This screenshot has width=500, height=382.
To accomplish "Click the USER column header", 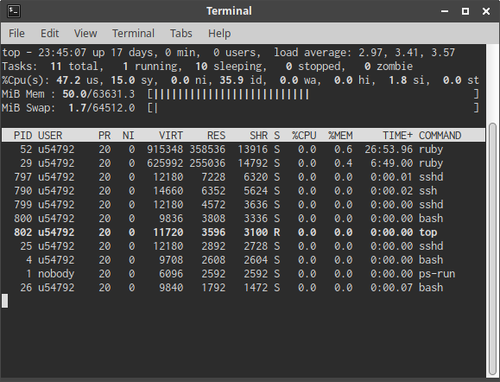I will (x=50, y=135).
